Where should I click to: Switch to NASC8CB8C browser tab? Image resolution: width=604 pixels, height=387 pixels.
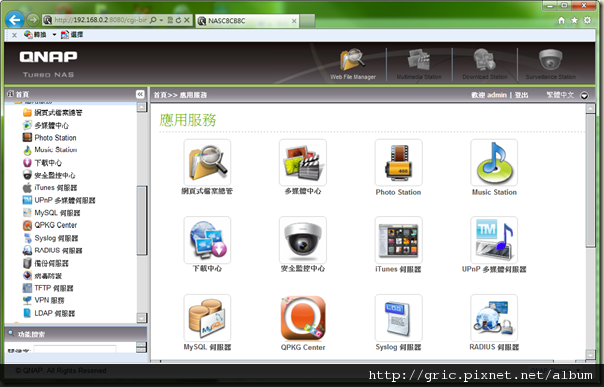click(x=247, y=21)
